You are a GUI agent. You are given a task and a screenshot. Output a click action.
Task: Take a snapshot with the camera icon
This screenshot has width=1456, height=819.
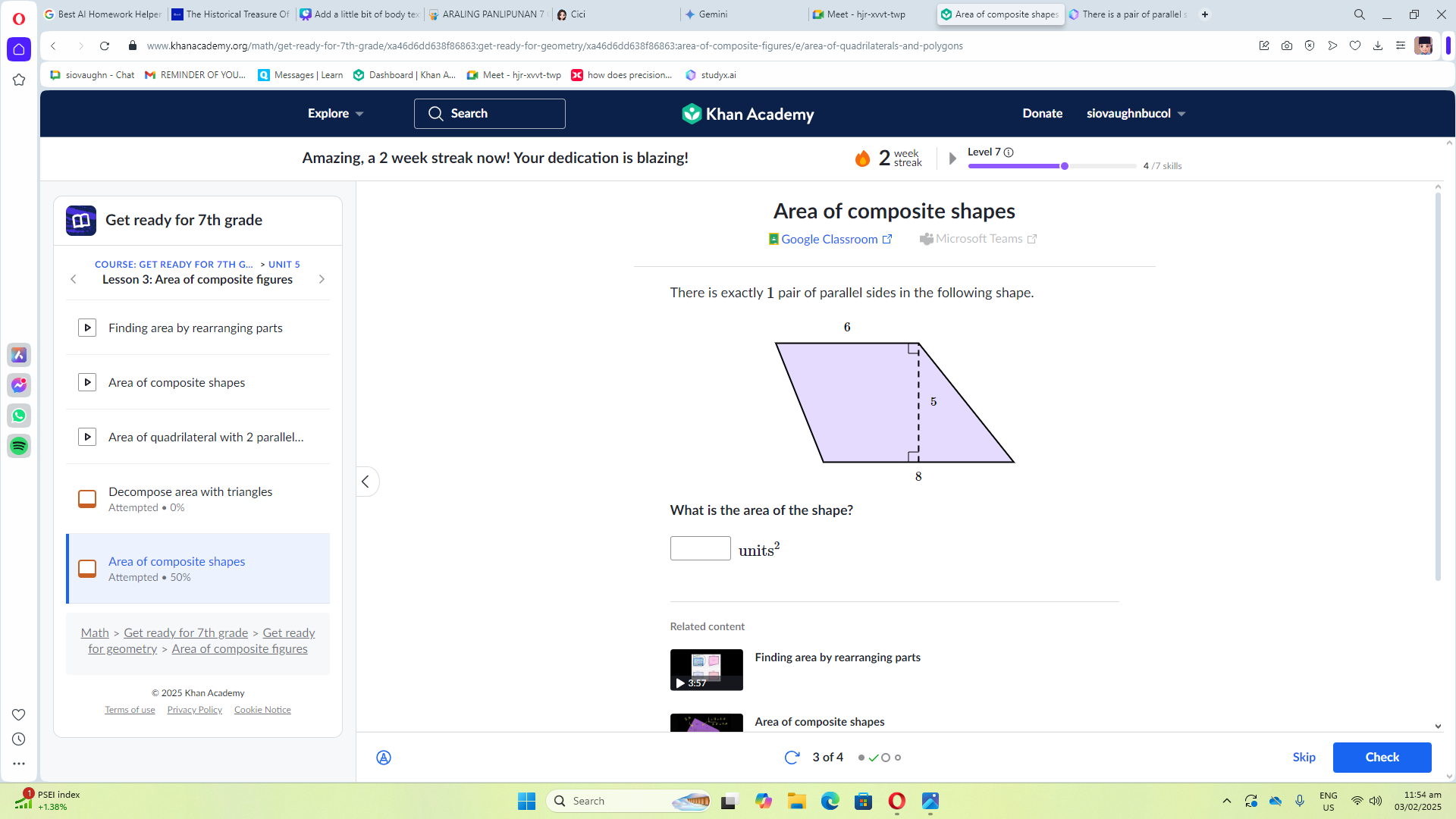point(1287,45)
